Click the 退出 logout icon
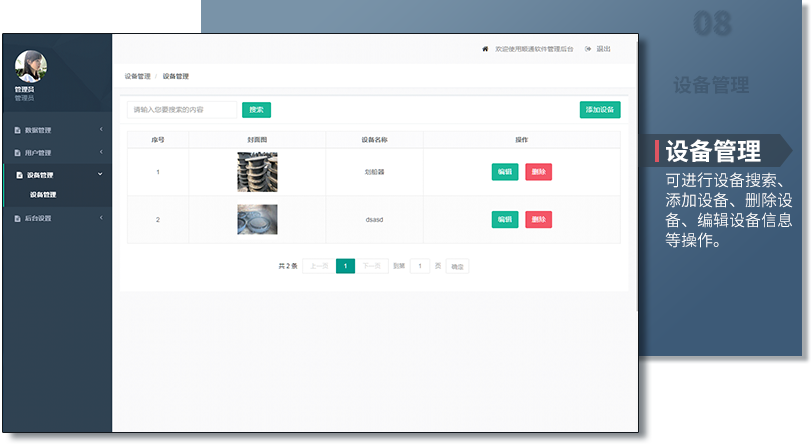The image size is (812, 445). [588, 49]
